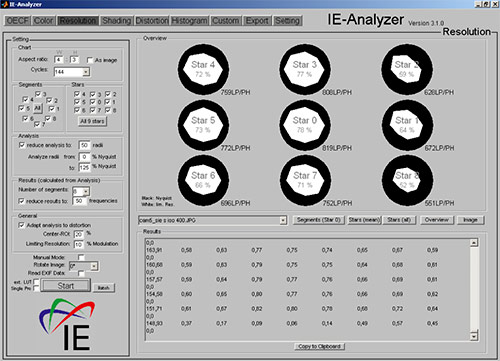Viewport: 500px width, 361px height.
Task: Toggle star 4 checkbox in Stars group
Action: 77,94
